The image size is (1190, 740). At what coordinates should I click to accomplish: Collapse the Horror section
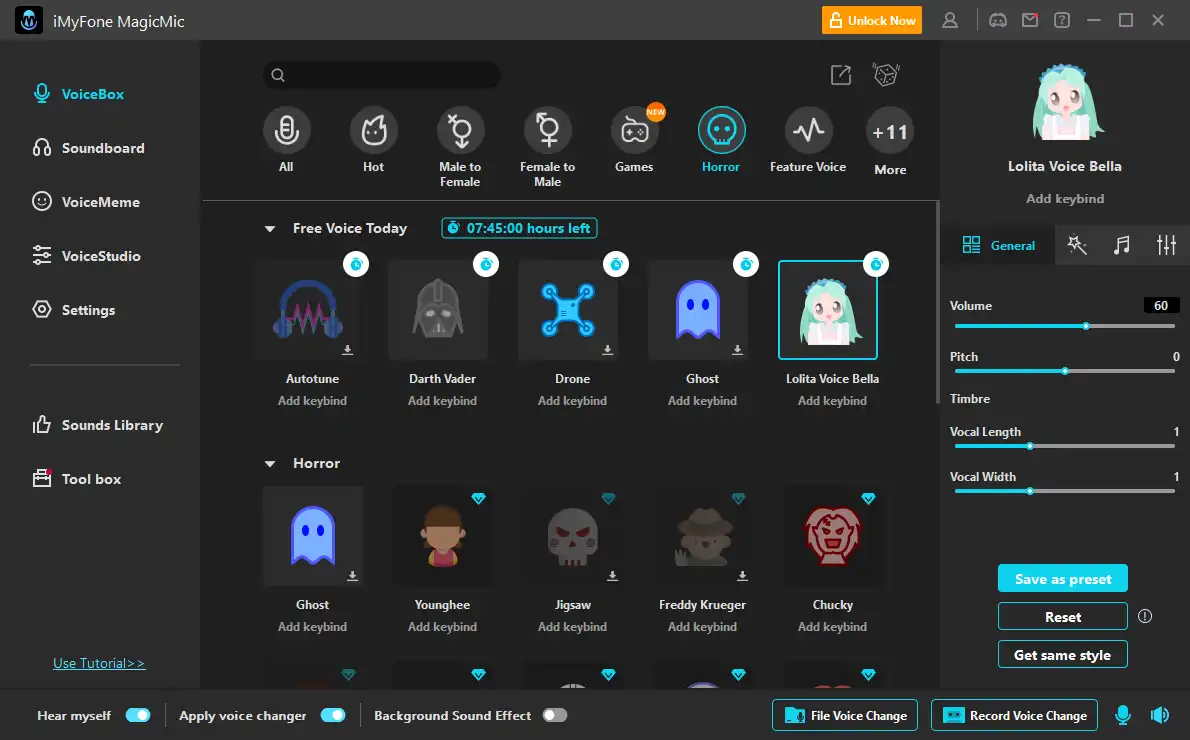point(269,464)
